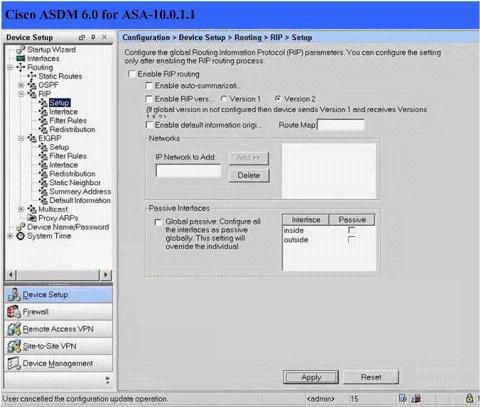Click the Interfaces icon in the tree
The width and height of the screenshot is (480, 407).
coord(21,58)
